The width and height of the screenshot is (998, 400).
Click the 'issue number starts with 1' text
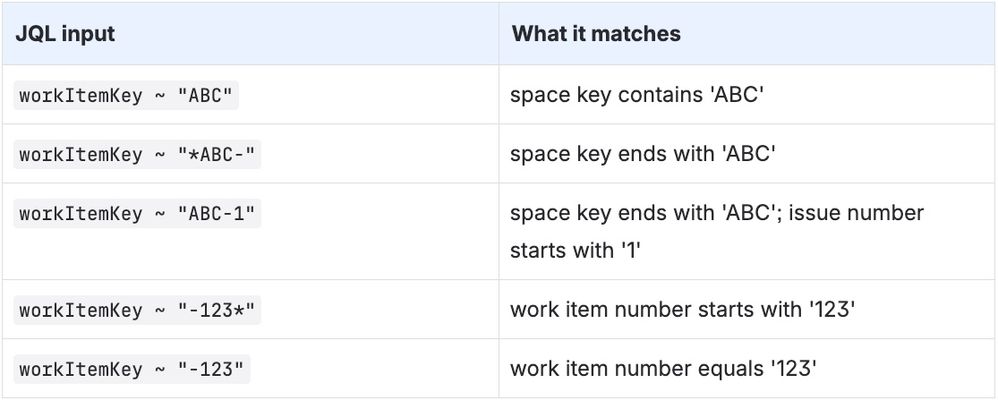click(716, 231)
